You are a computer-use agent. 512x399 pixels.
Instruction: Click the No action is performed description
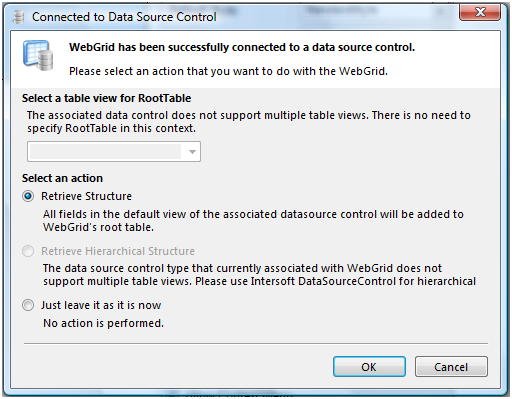pos(103,323)
